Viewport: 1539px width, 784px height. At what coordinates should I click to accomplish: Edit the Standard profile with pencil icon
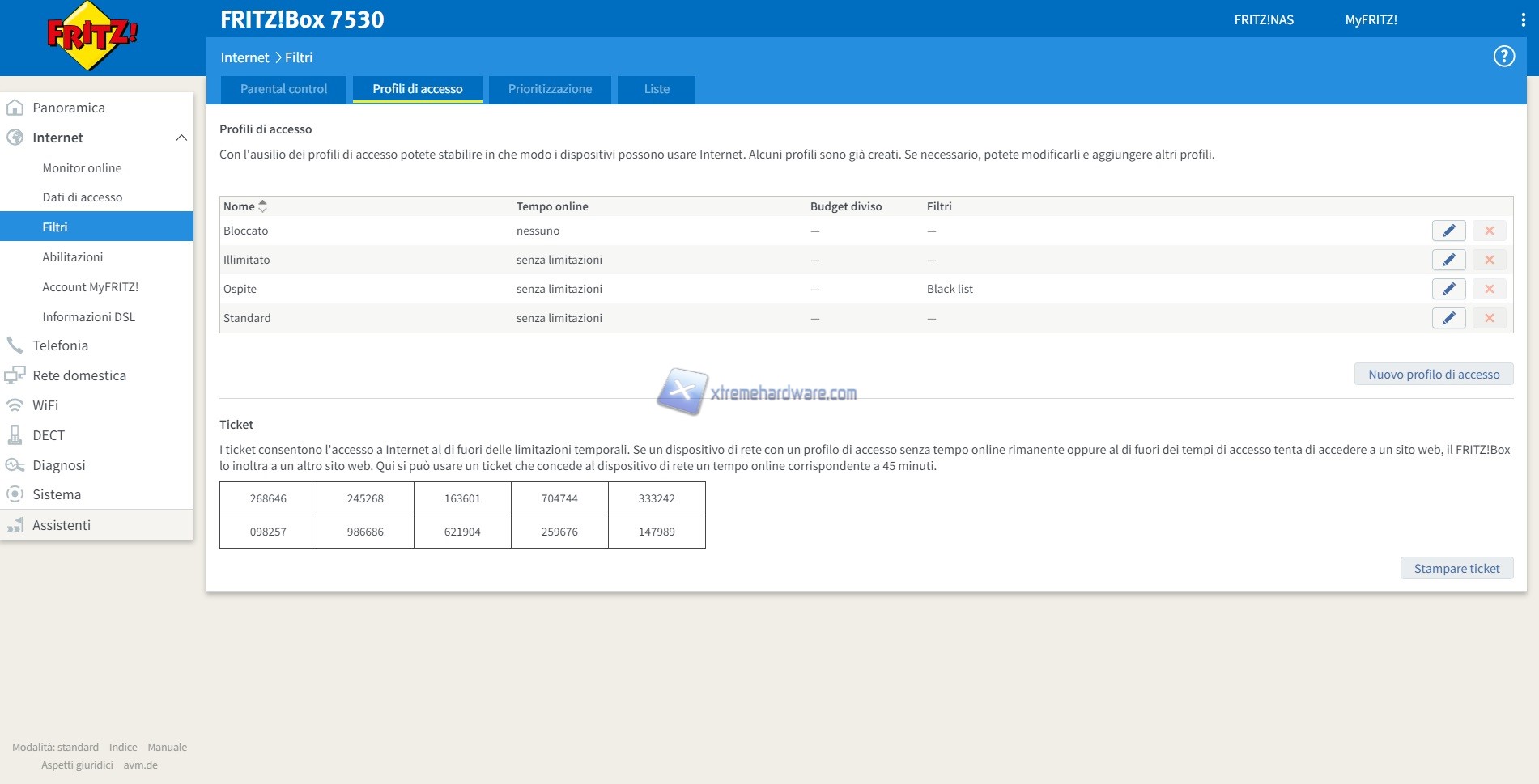coord(1448,318)
